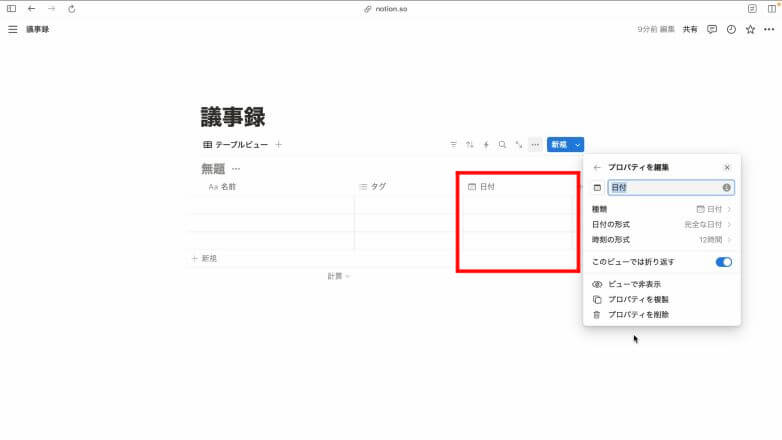Click the 無題 database title
Screen dimensions: 782x440
click(x=213, y=169)
